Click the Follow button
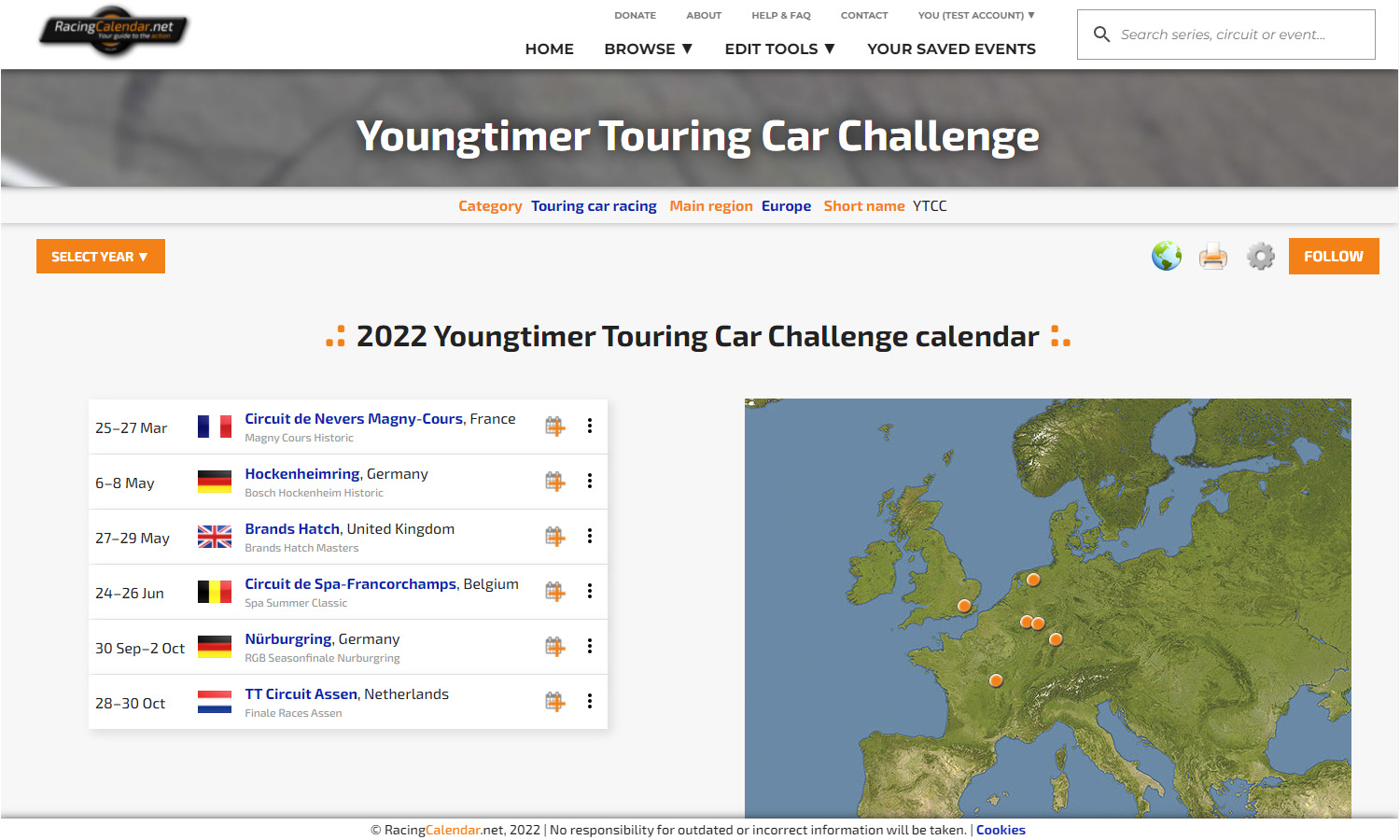Screen dimensions: 1400x840 [1334, 257]
